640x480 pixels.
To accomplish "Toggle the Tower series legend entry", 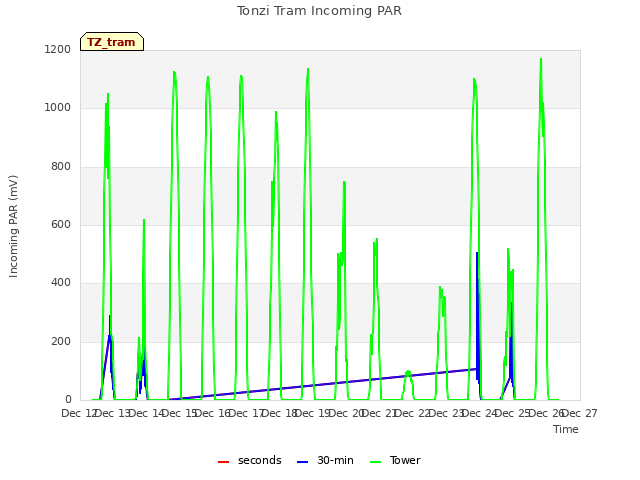I will pos(395,460).
